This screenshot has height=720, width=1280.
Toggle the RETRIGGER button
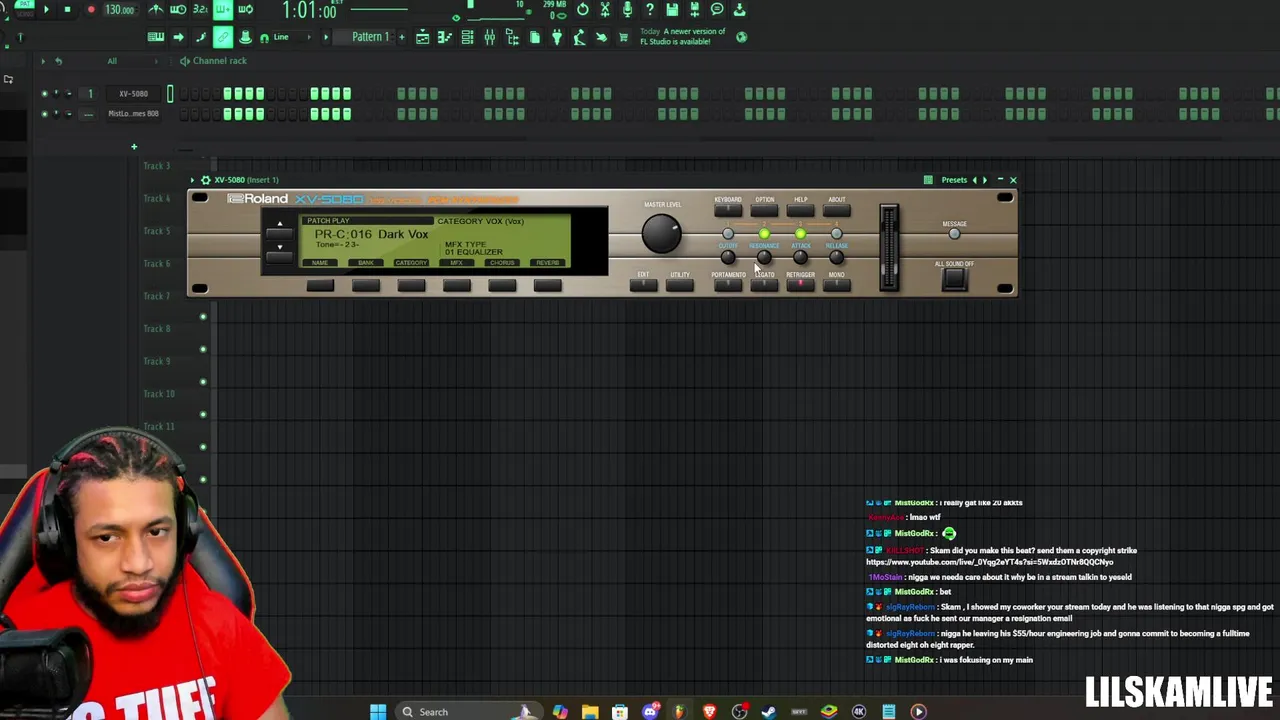pos(801,285)
